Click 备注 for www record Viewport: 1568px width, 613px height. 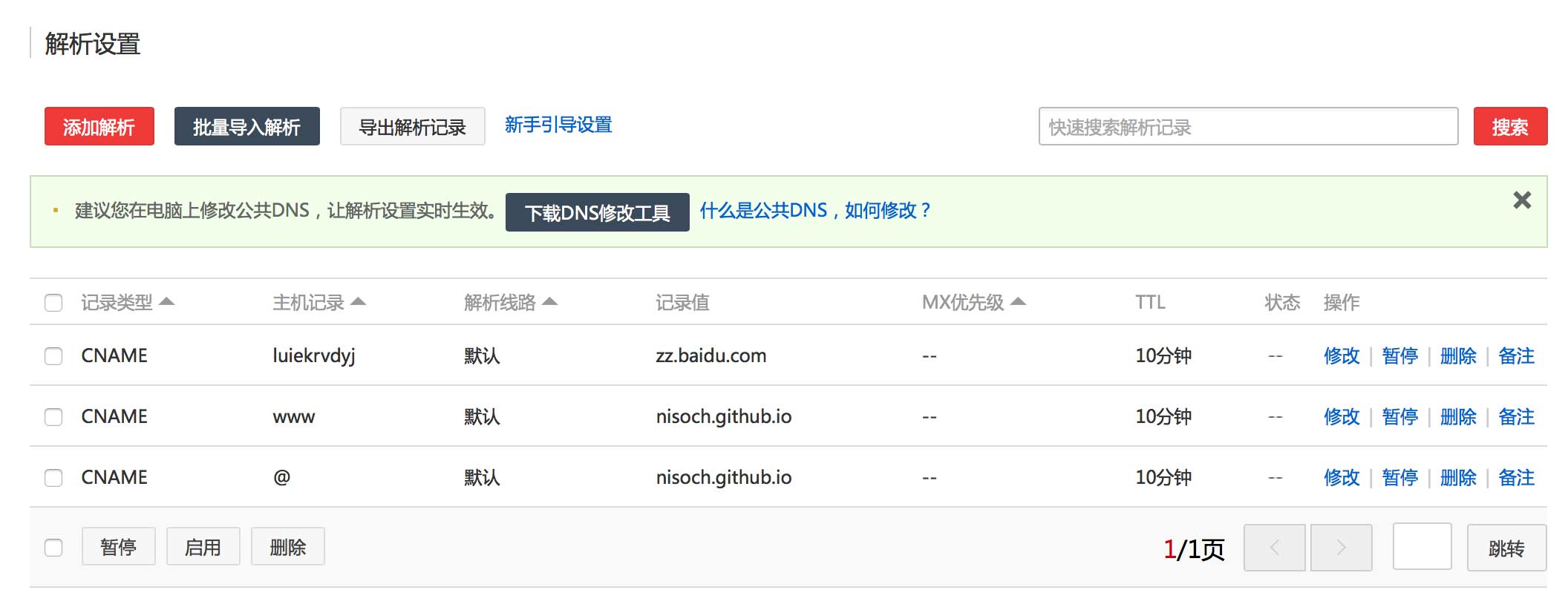coord(1517,417)
